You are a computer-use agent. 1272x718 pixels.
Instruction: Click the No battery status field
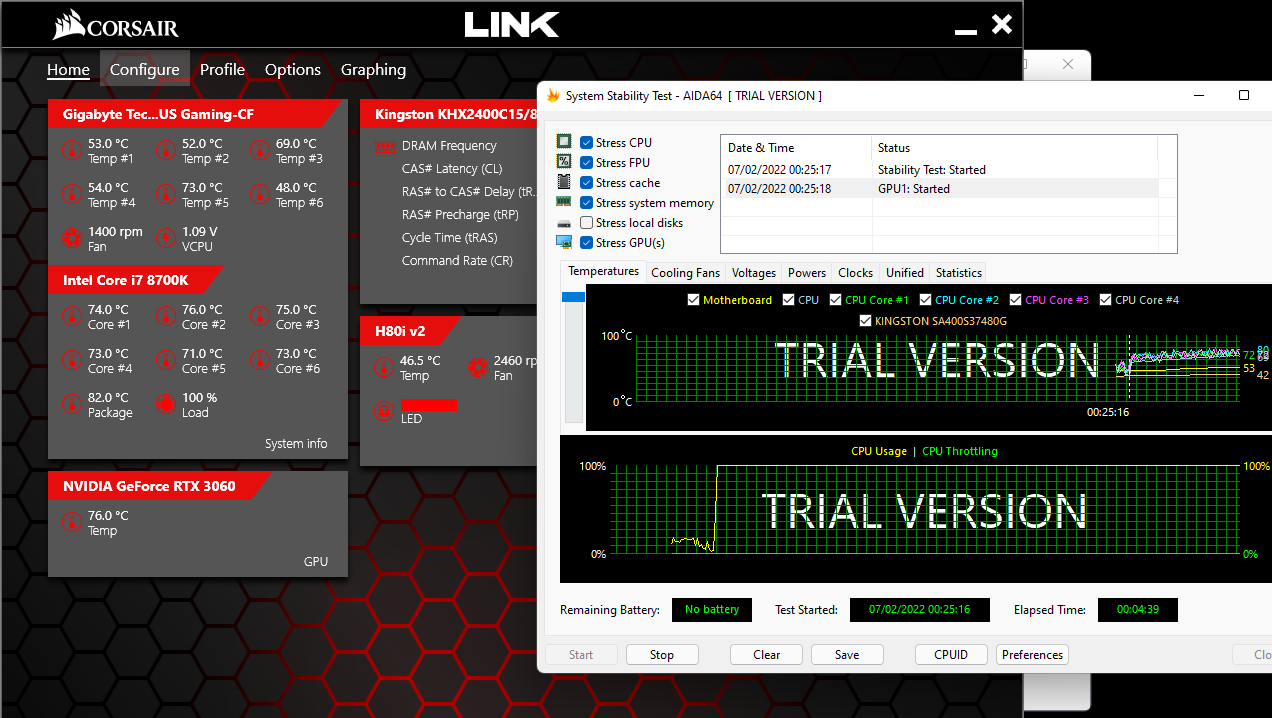tap(712, 610)
